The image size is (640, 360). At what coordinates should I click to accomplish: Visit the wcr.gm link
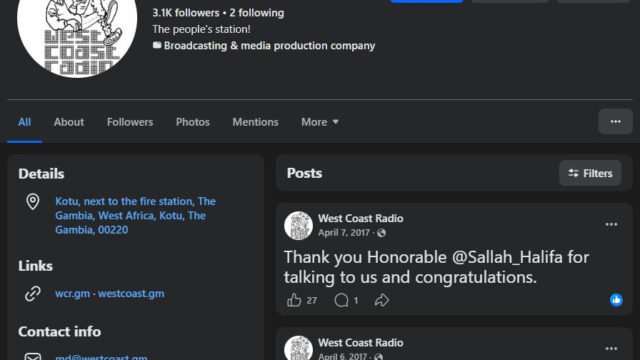72,293
